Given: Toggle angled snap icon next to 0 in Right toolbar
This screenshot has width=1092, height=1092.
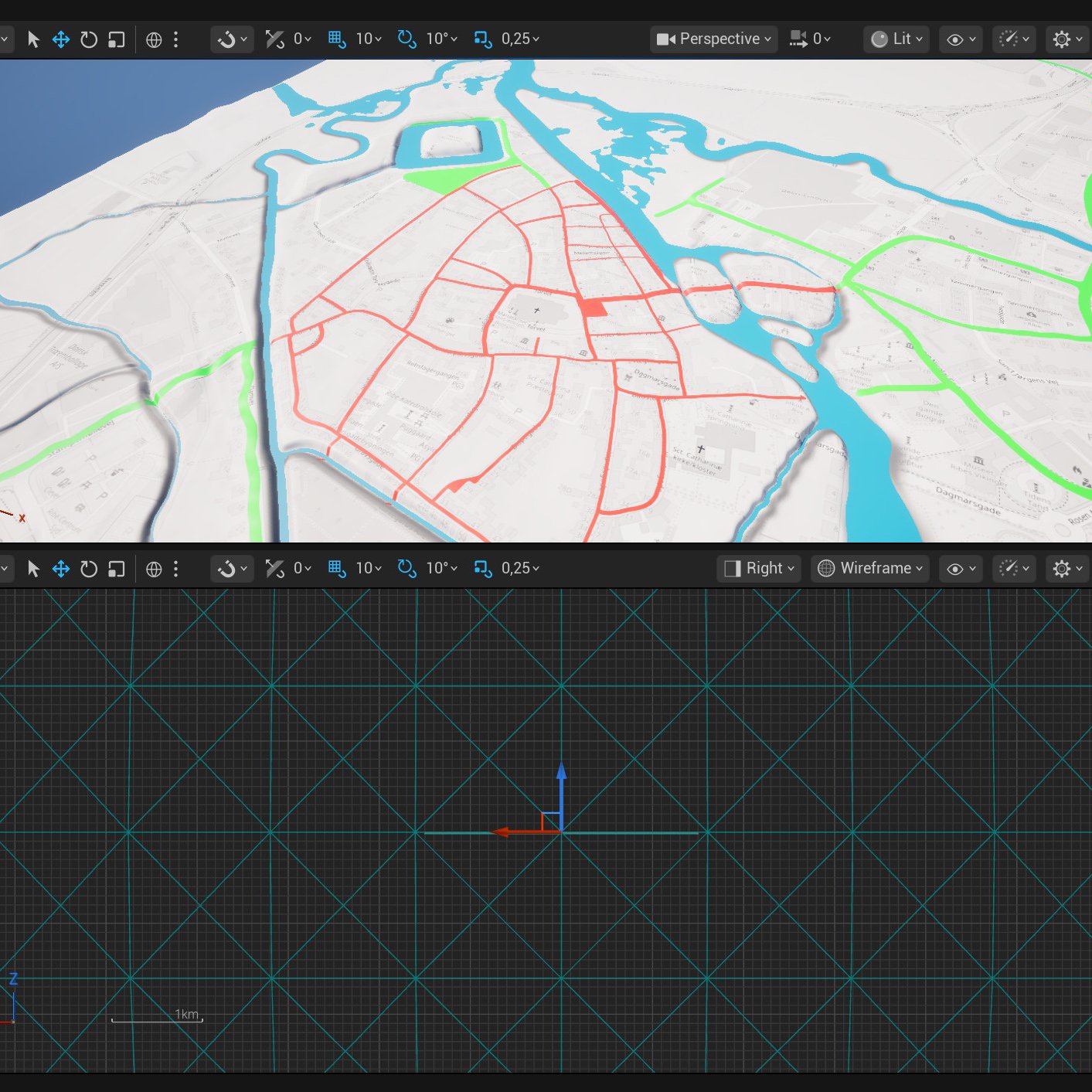Looking at the screenshot, I should pos(275,569).
